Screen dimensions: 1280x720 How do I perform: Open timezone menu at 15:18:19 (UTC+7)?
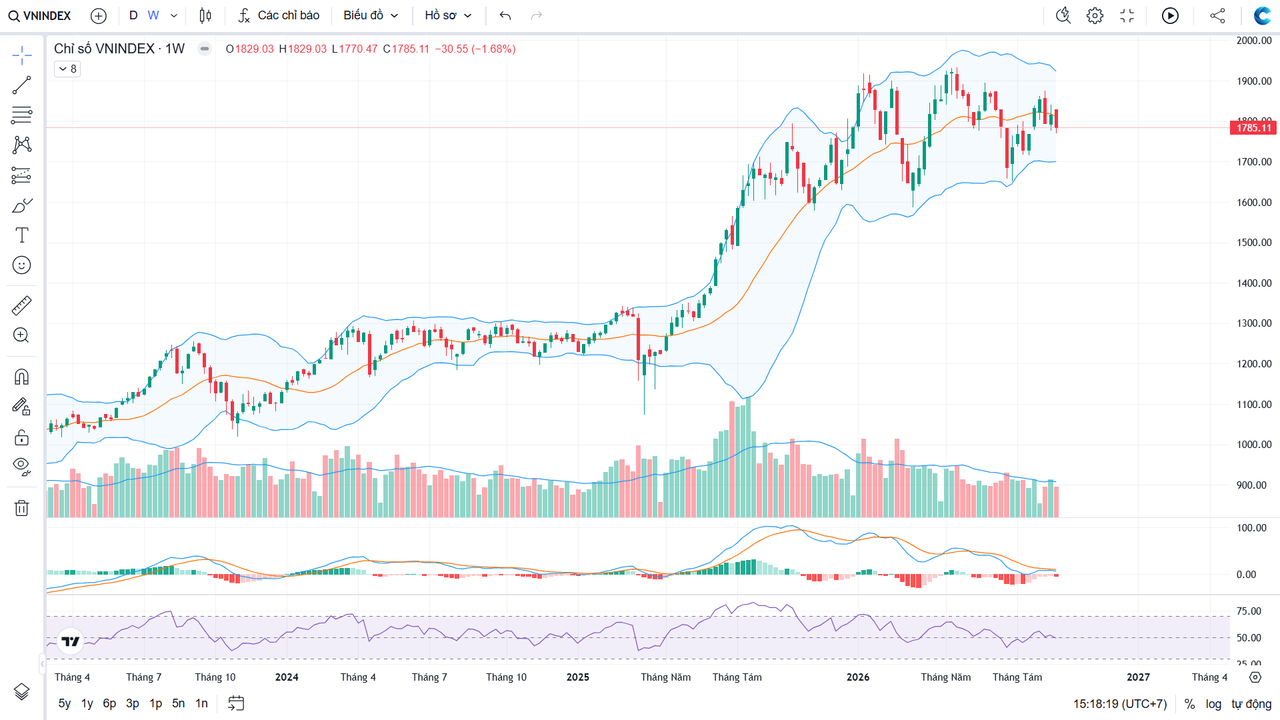coord(1120,704)
